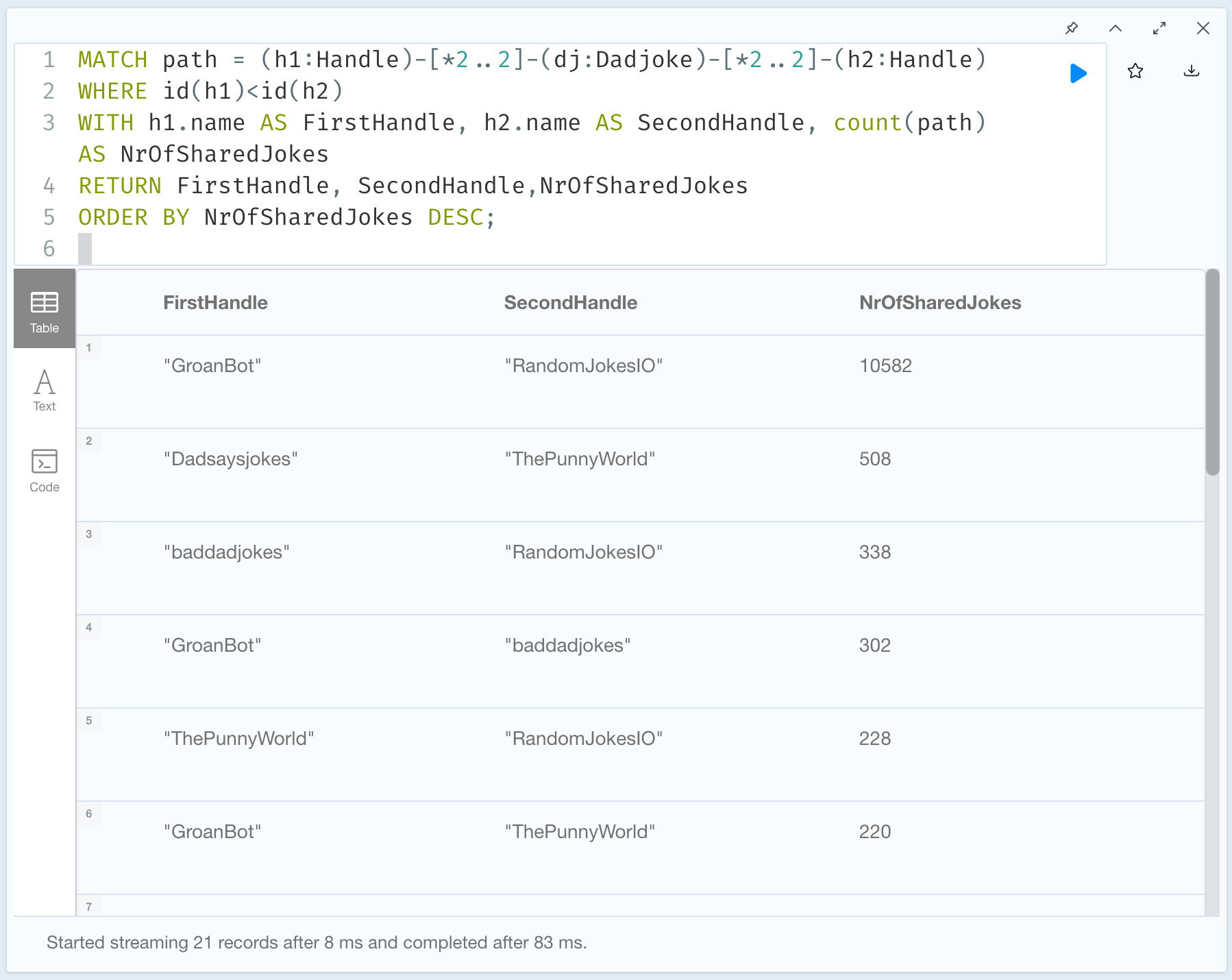Select the value 302

tap(875, 646)
